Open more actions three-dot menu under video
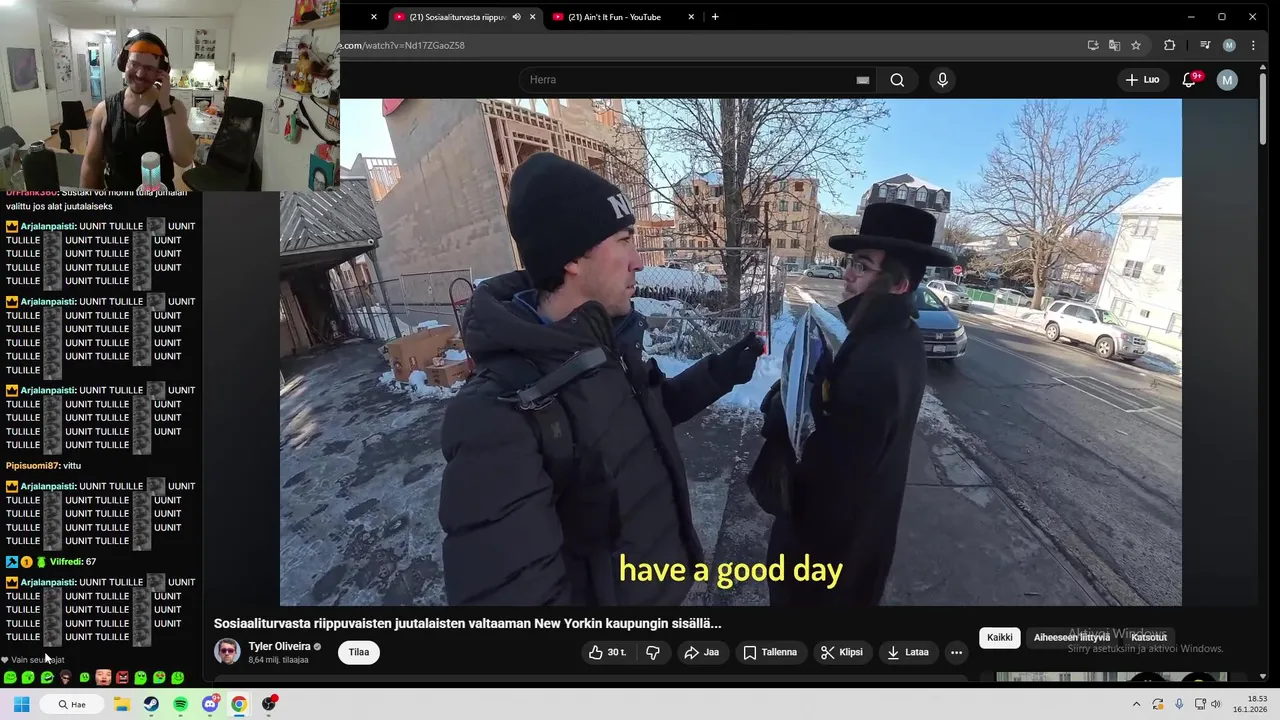This screenshot has width=1280, height=720. (956, 652)
